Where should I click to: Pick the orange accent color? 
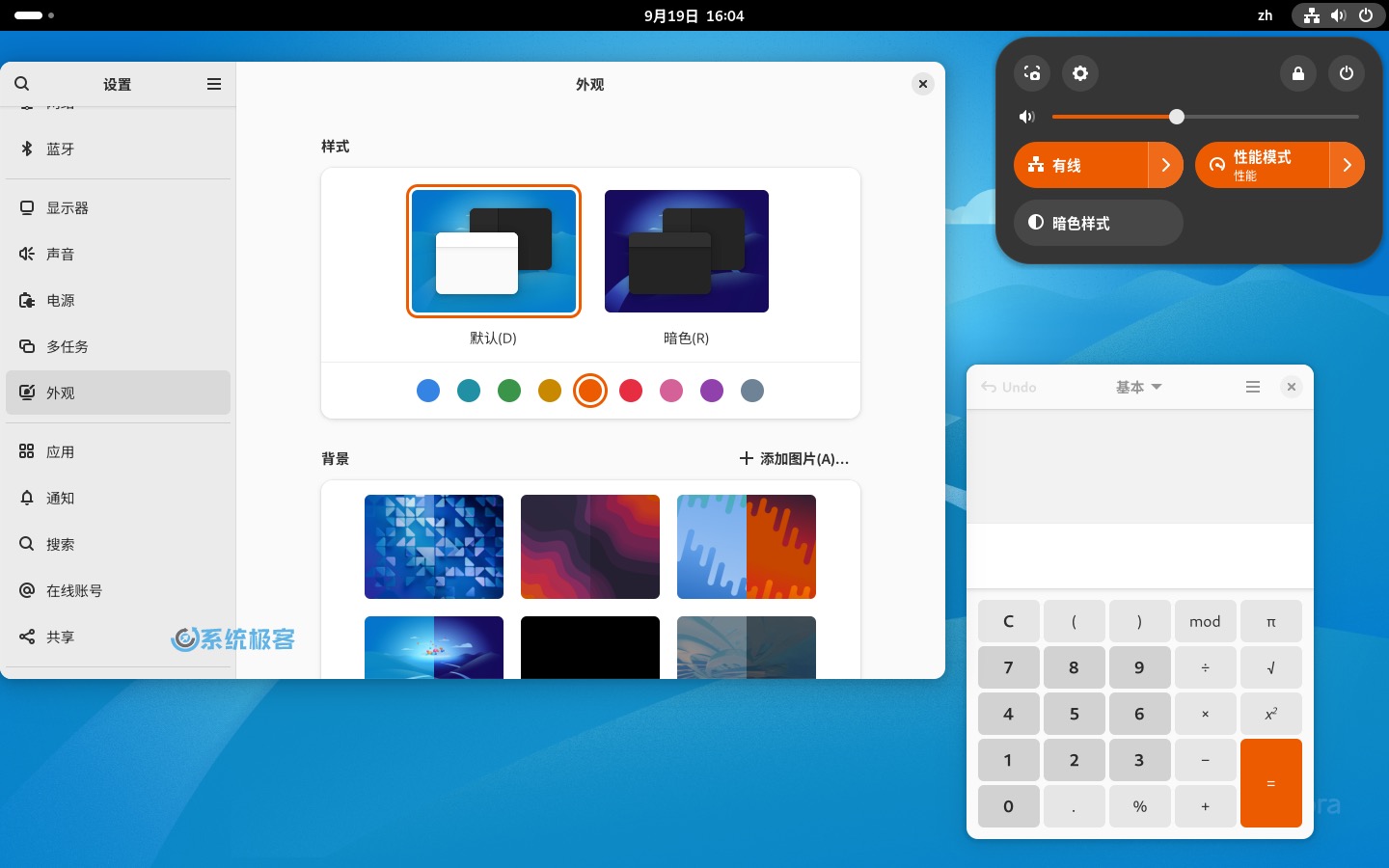point(590,391)
